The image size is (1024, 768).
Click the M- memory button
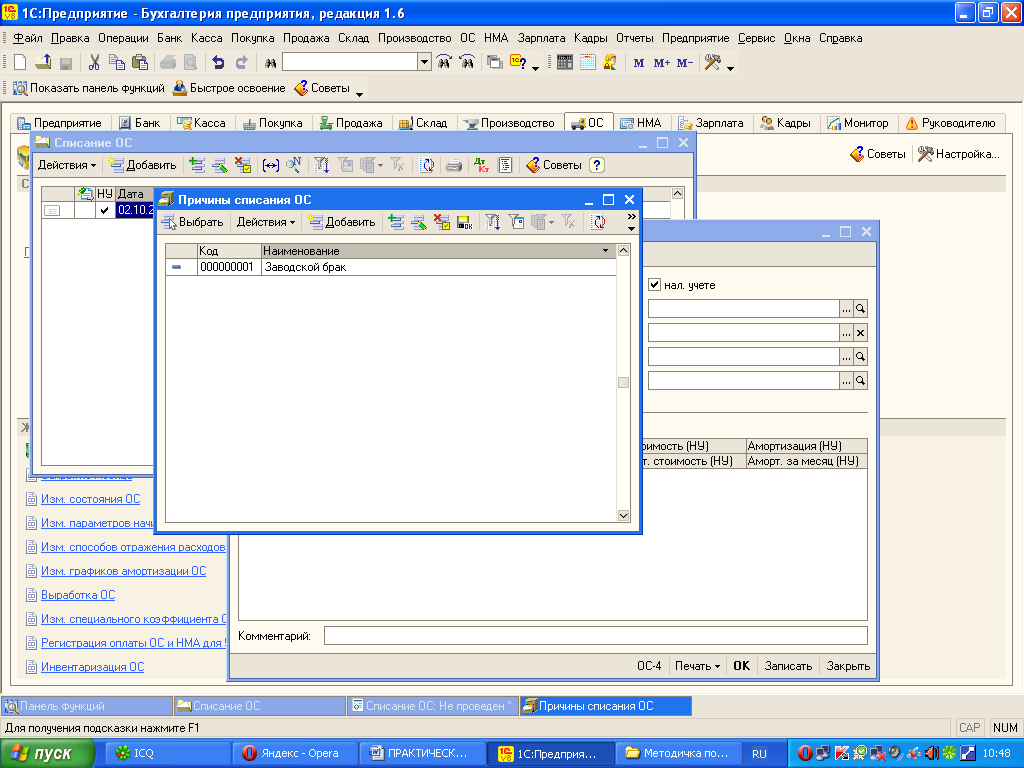point(684,63)
